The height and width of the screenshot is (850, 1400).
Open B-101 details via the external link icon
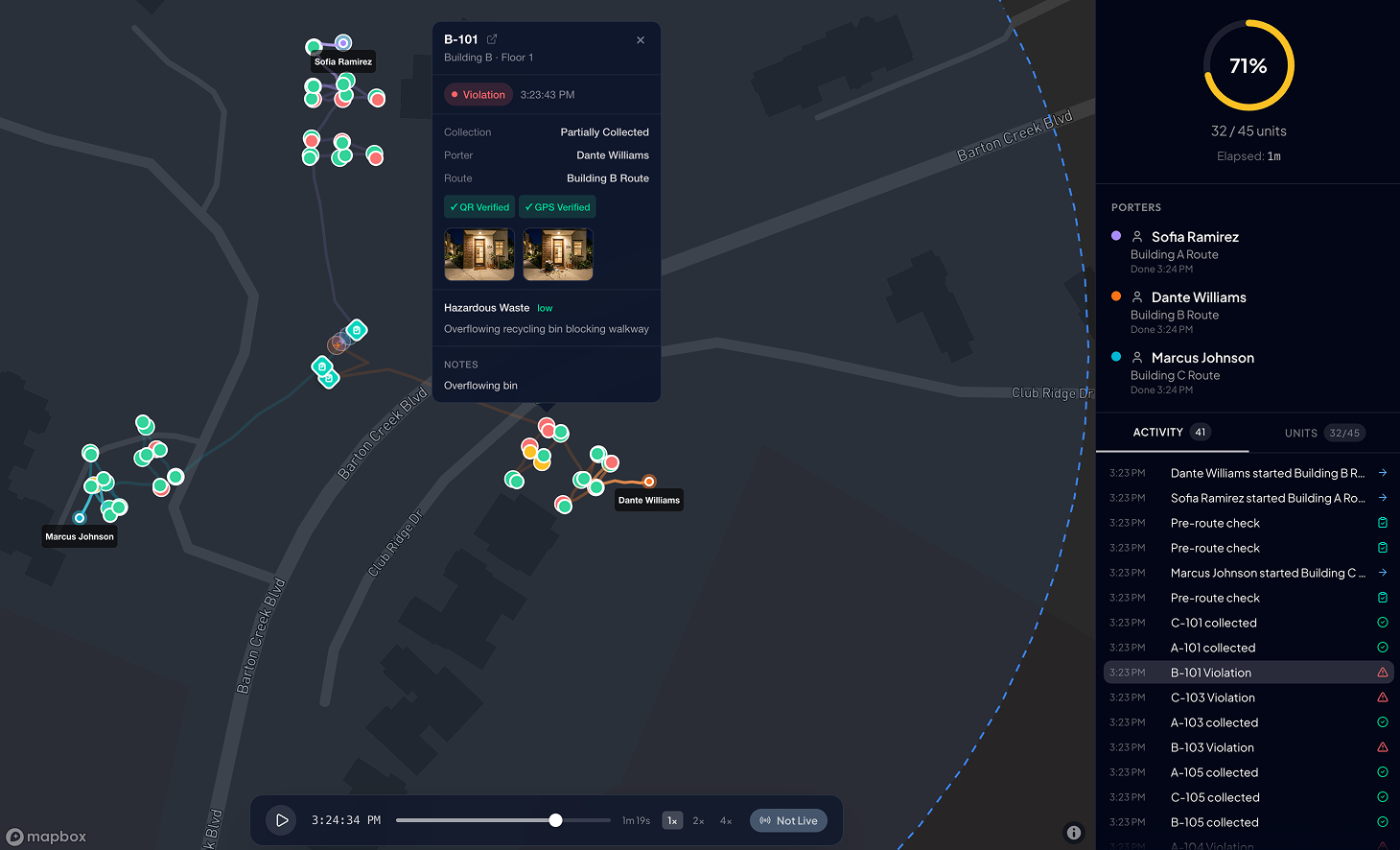(492, 39)
